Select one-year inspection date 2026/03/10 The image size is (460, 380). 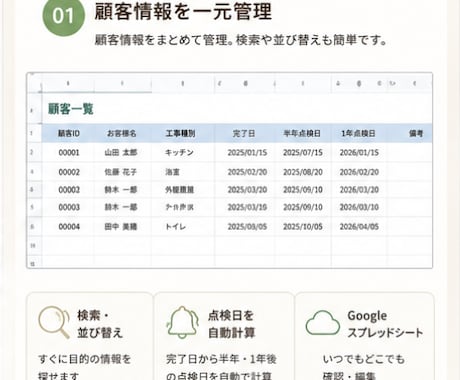point(359,207)
